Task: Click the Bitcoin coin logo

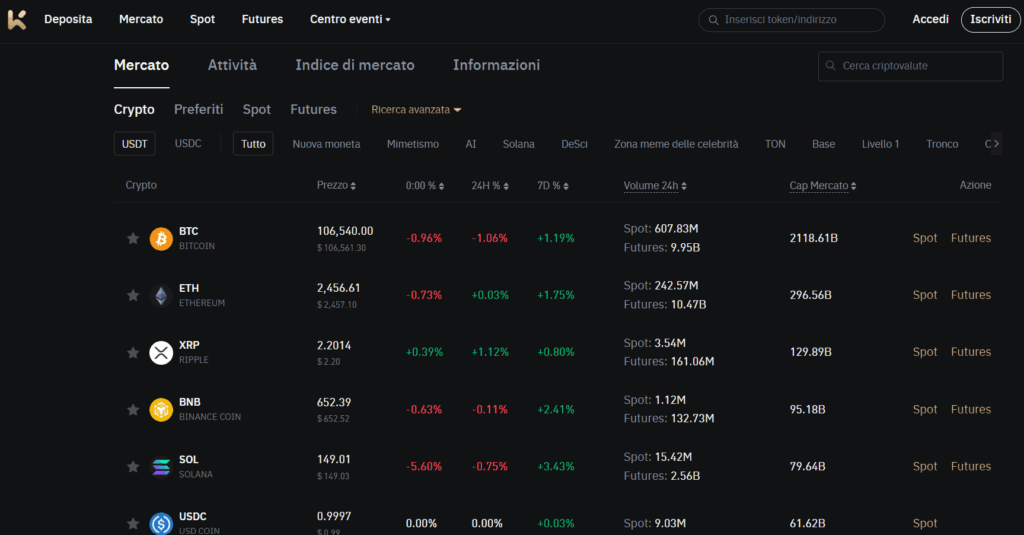Action: pos(161,238)
